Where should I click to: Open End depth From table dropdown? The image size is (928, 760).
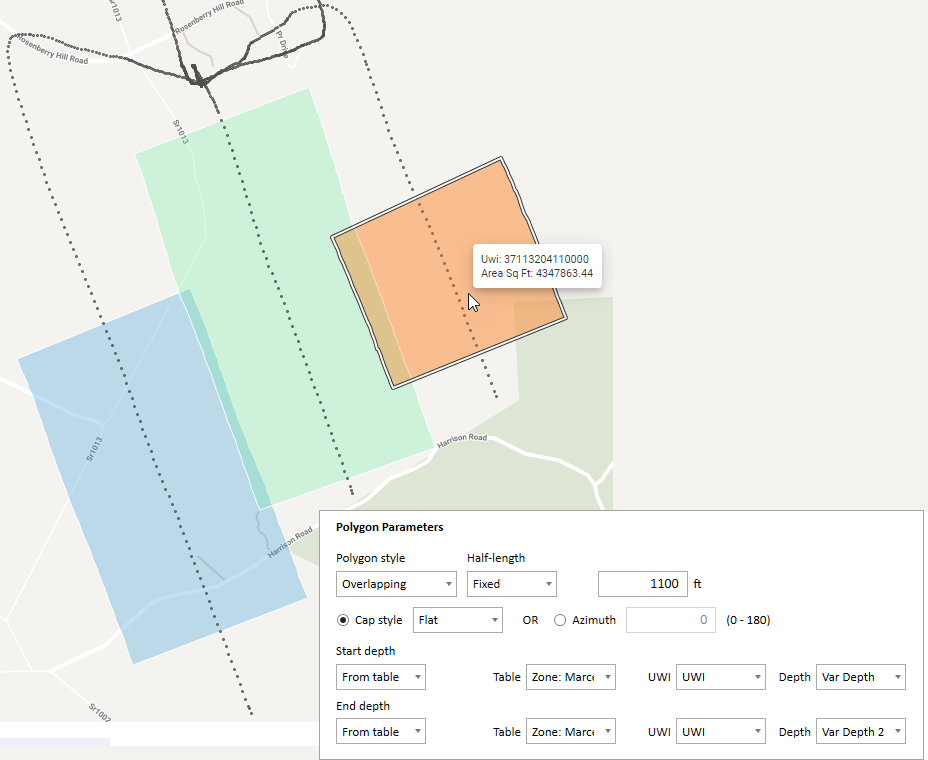[x=381, y=732]
